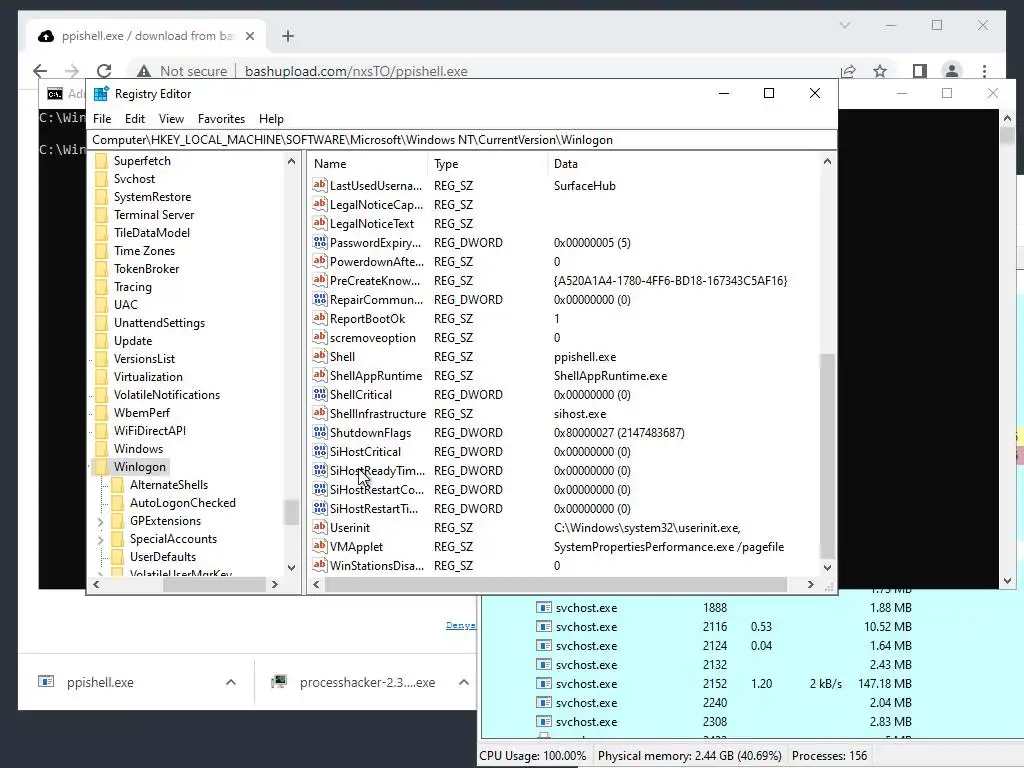Select the Time Zones key
Image resolution: width=1024 pixels, height=768 pixels.
click(x=144, y=251)
